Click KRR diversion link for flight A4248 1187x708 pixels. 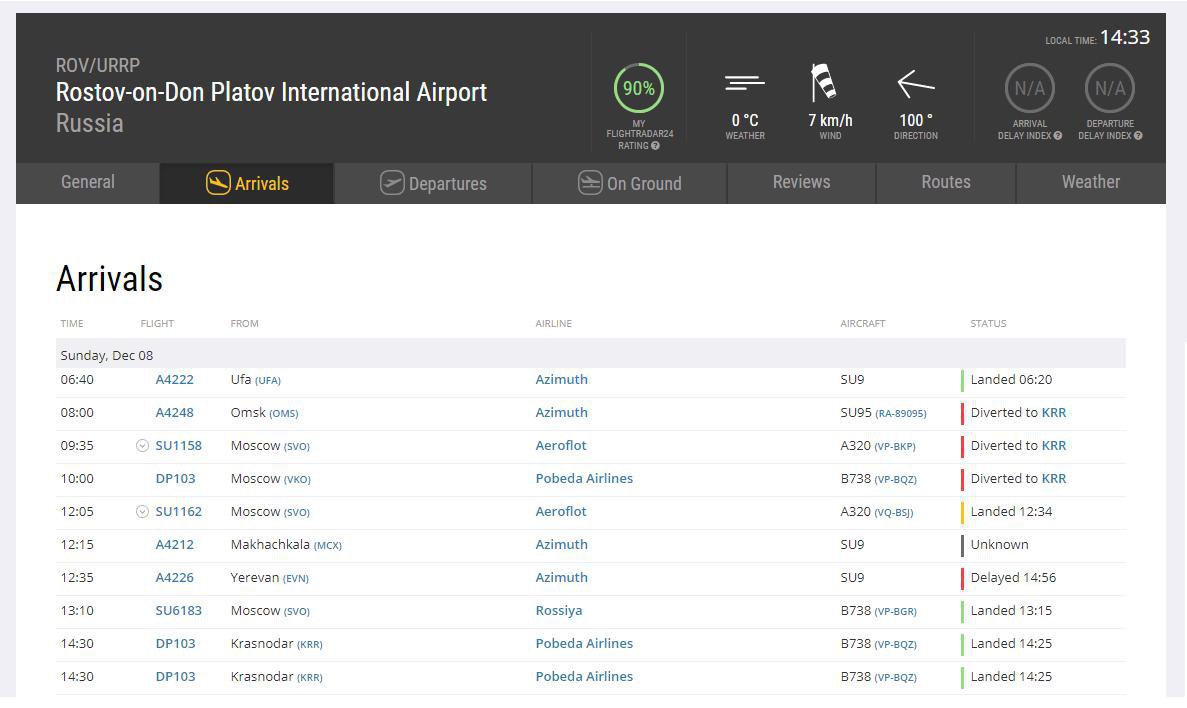[1054, 413]
